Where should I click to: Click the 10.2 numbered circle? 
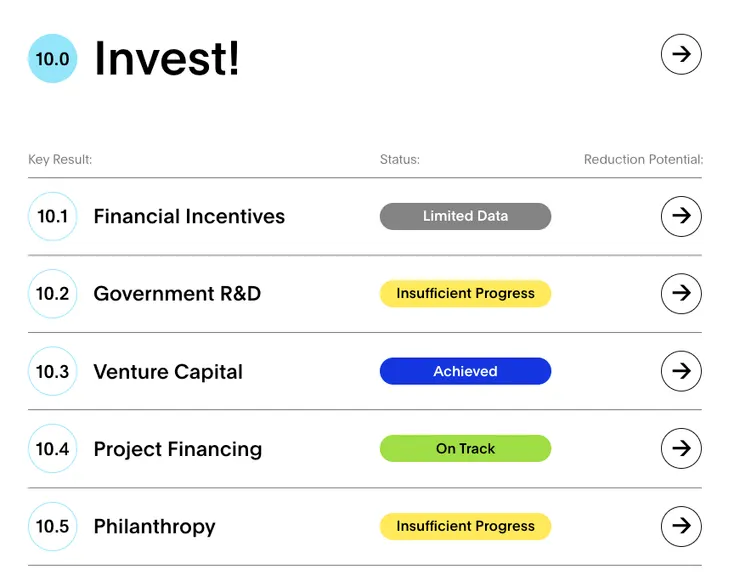point(52,293)
